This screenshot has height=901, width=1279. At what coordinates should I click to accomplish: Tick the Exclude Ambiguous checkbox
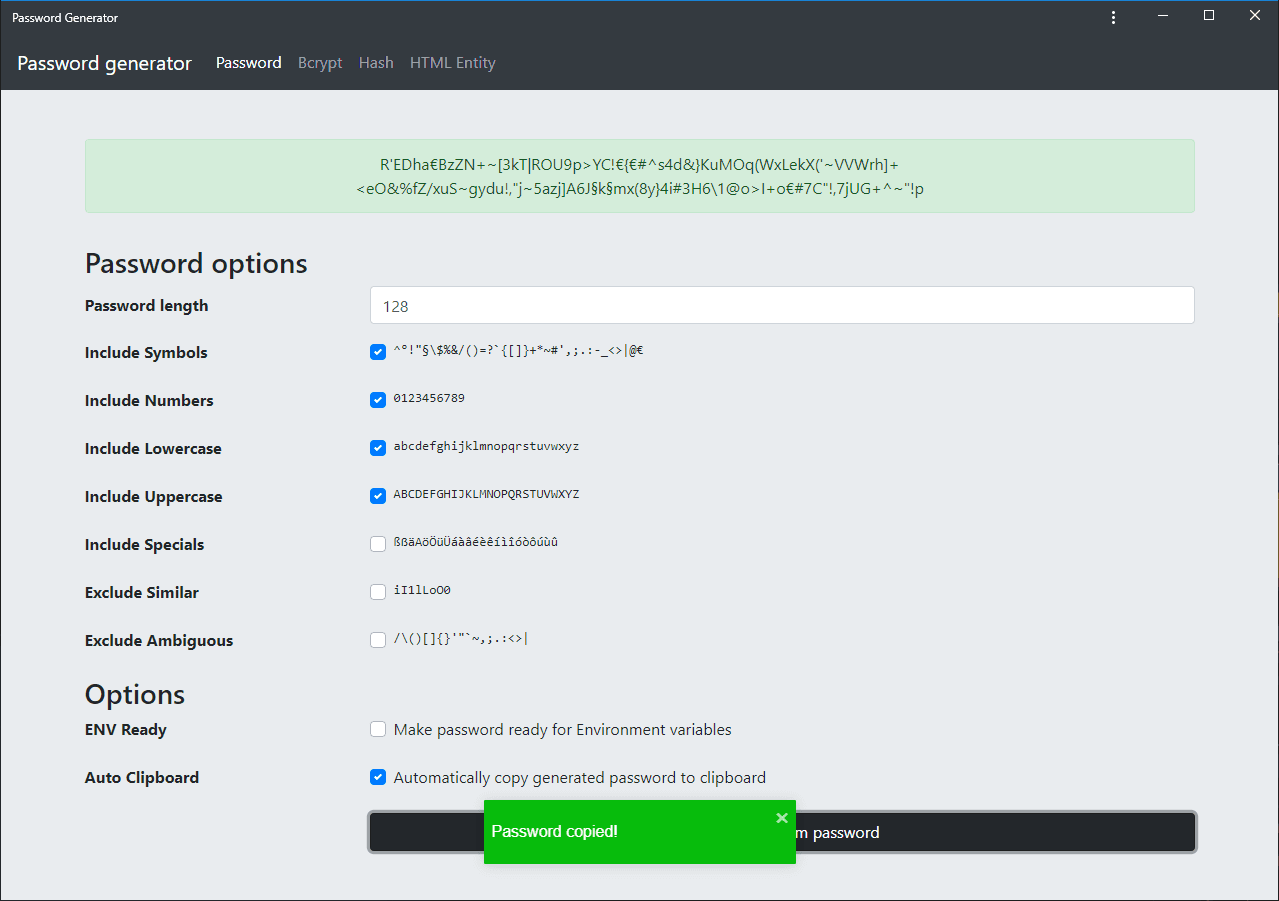[x=378, y=640]
